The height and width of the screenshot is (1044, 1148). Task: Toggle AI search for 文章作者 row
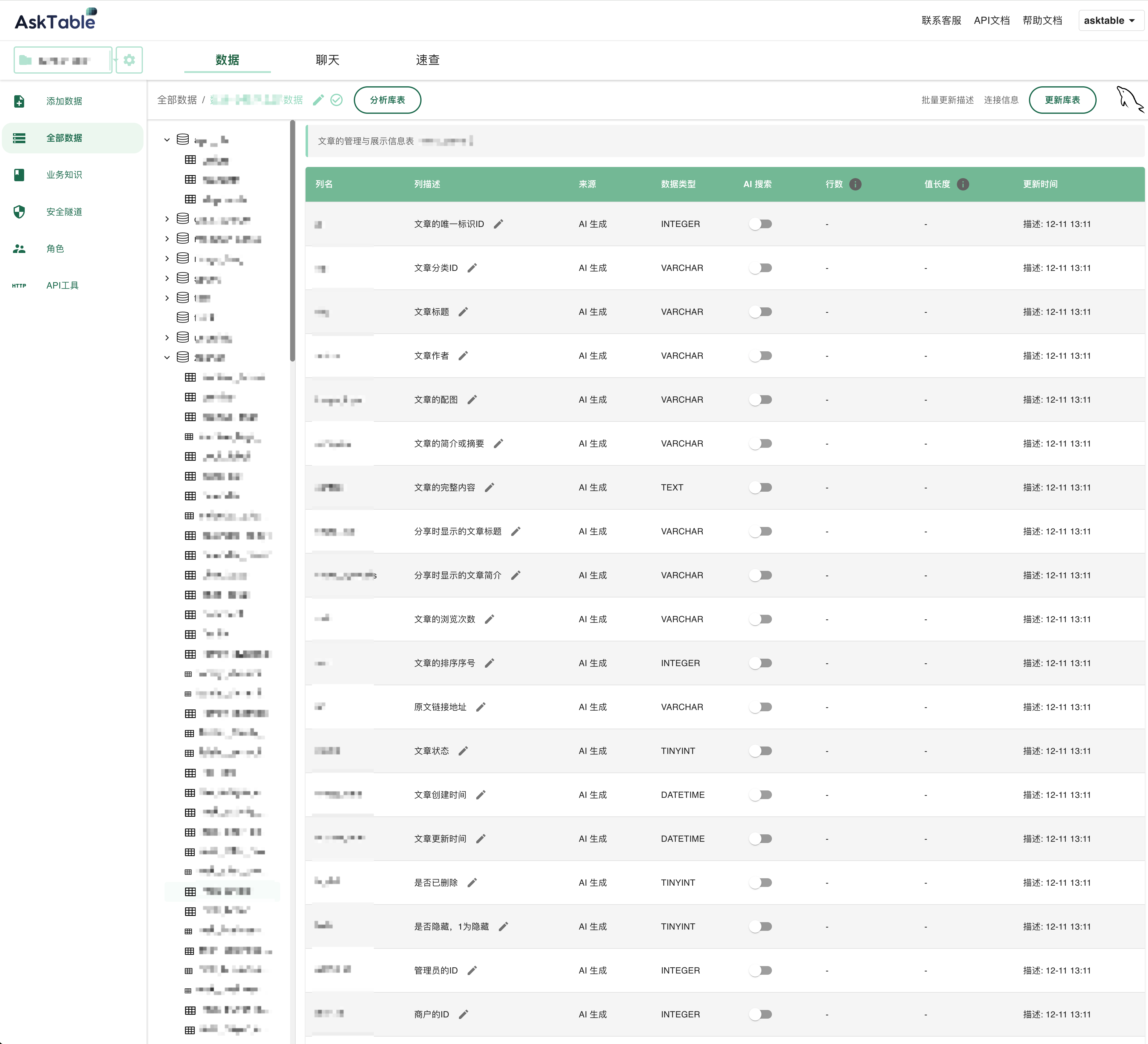click(x=761, y=355)
